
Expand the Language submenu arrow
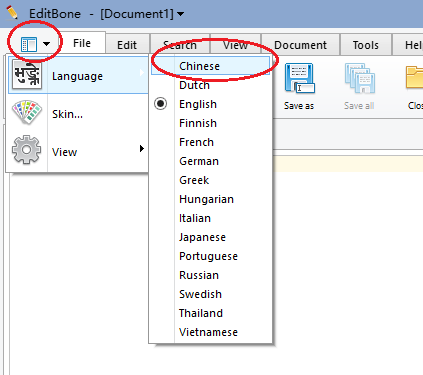click(x=142, y=73)
